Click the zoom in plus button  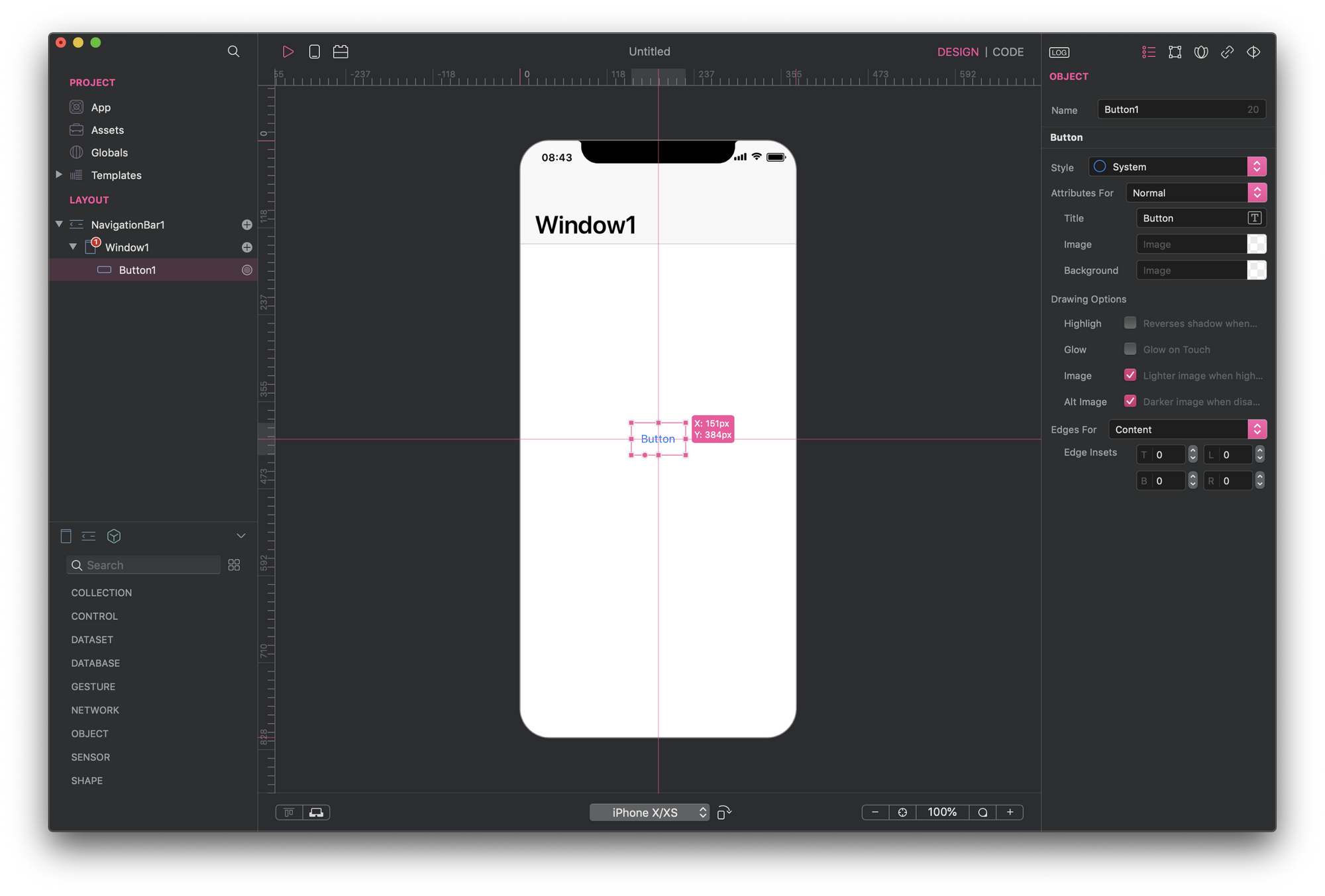(1010, 813)
